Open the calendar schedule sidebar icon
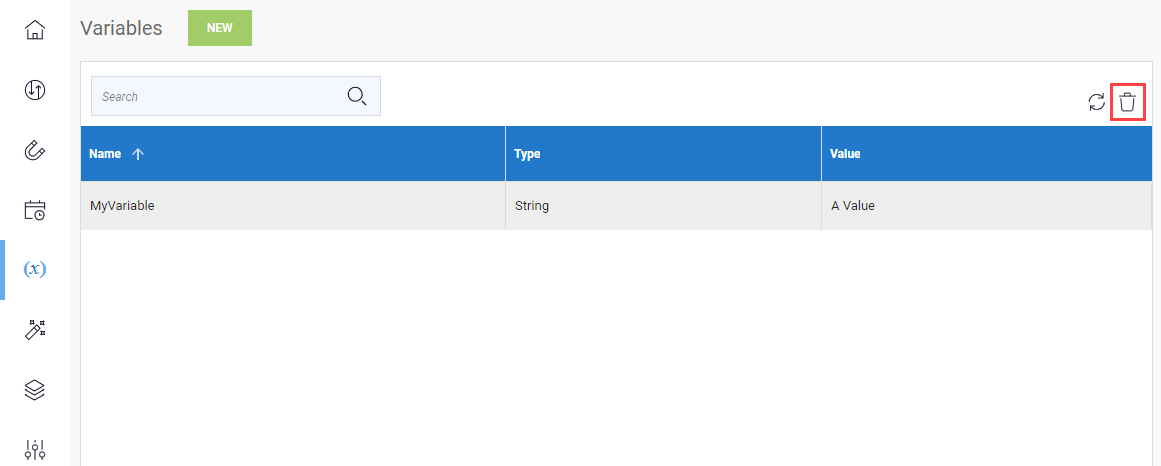 (x=35, y=210)
